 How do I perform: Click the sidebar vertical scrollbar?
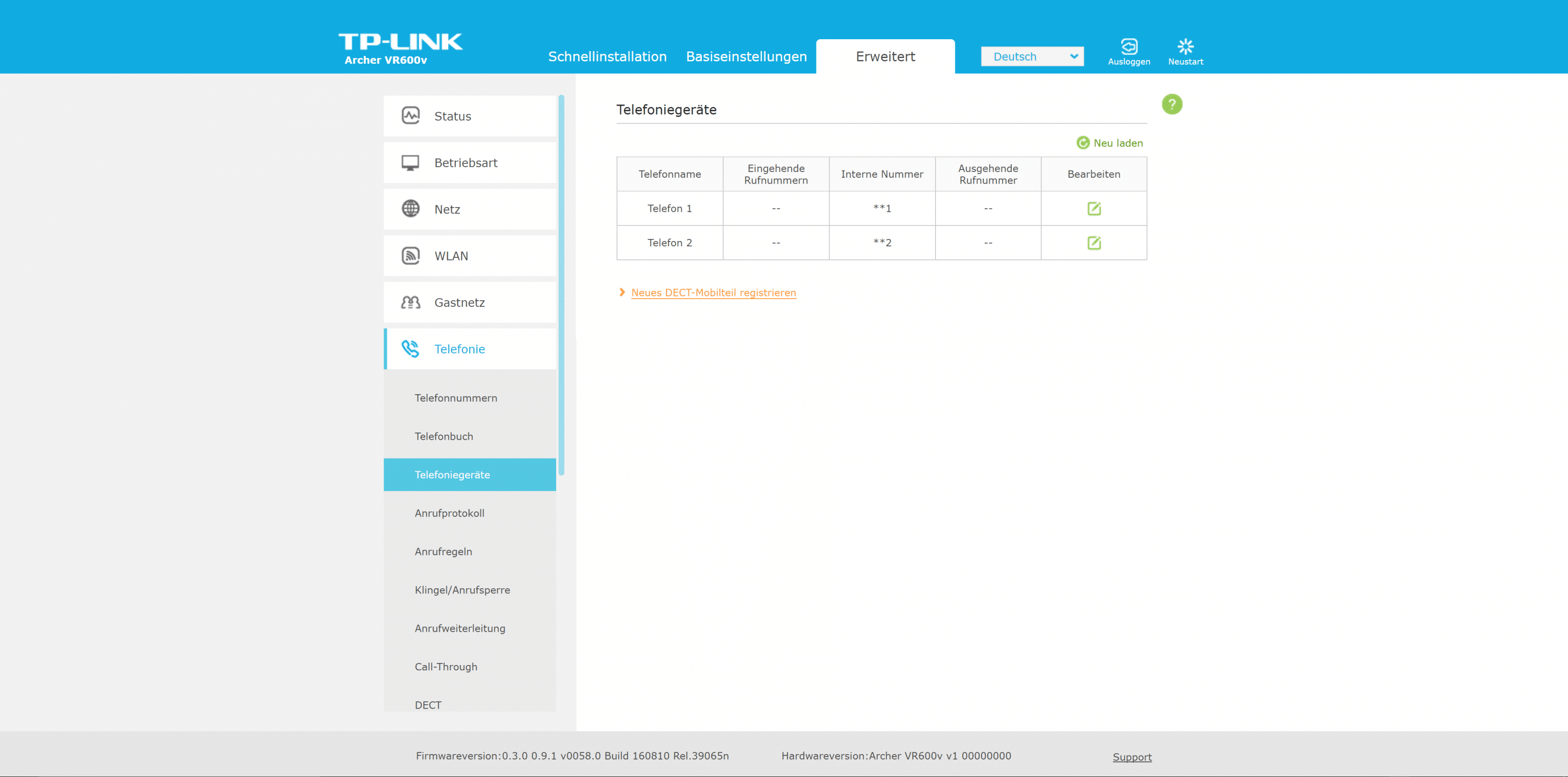click(561, 285)
